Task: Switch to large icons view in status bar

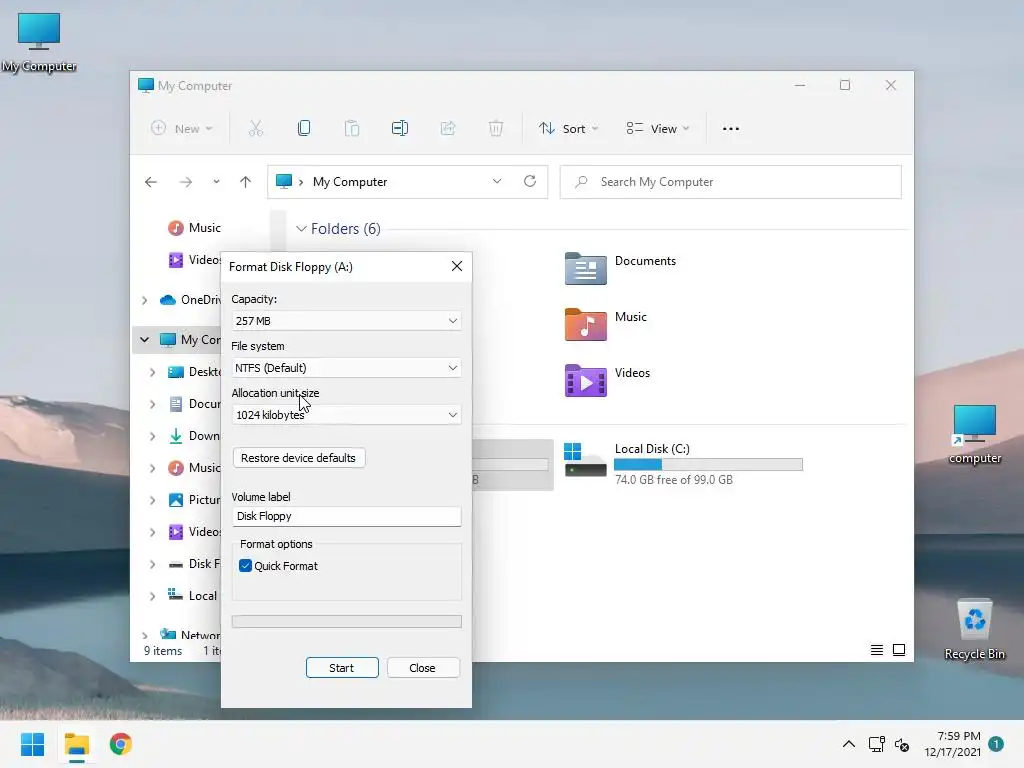Action: (899, 650)
